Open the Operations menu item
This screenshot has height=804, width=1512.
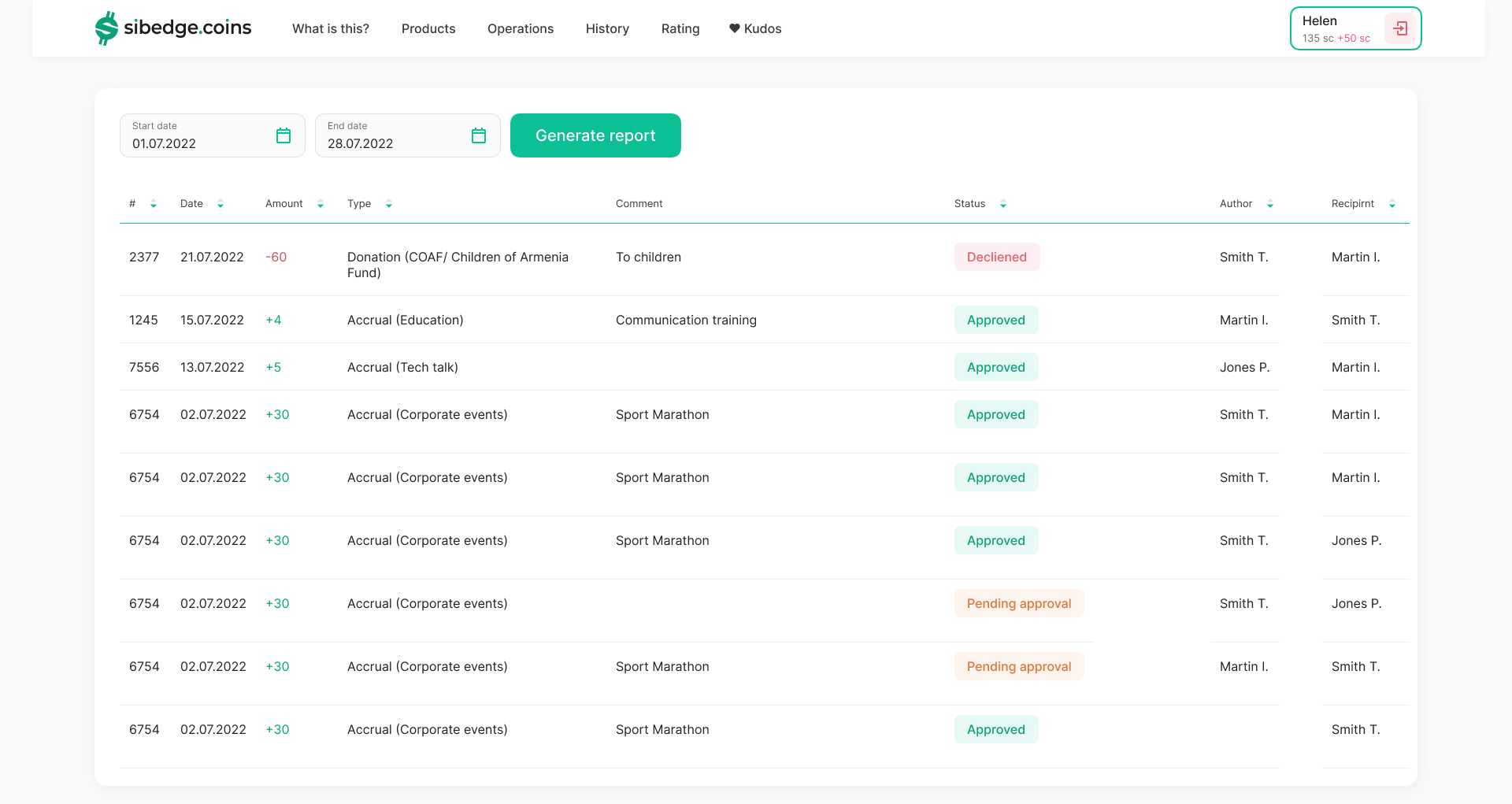point(521,28)
